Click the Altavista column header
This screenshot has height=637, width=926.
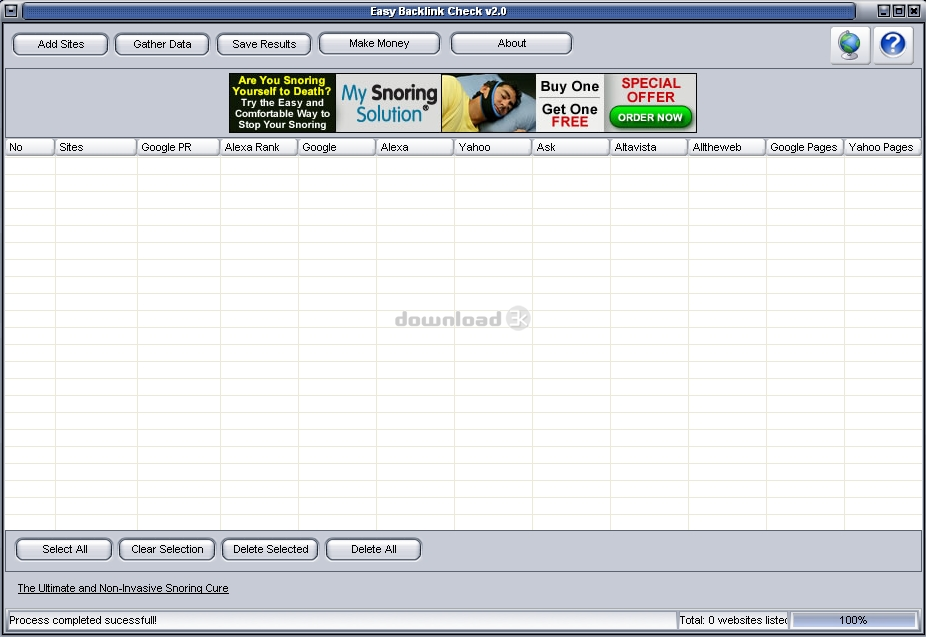648,147
